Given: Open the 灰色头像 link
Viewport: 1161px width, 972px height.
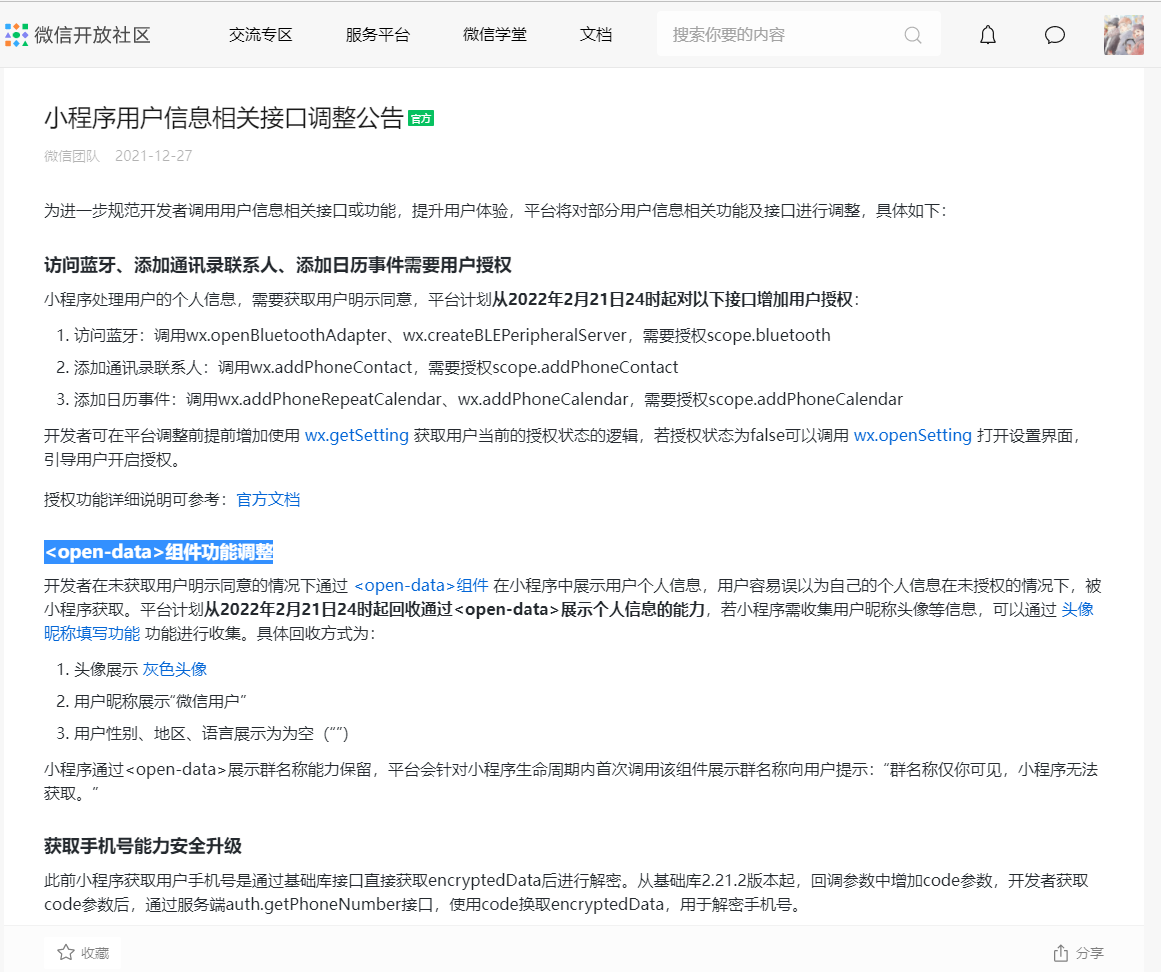Looking at the screenshot, I should (174, 668).
